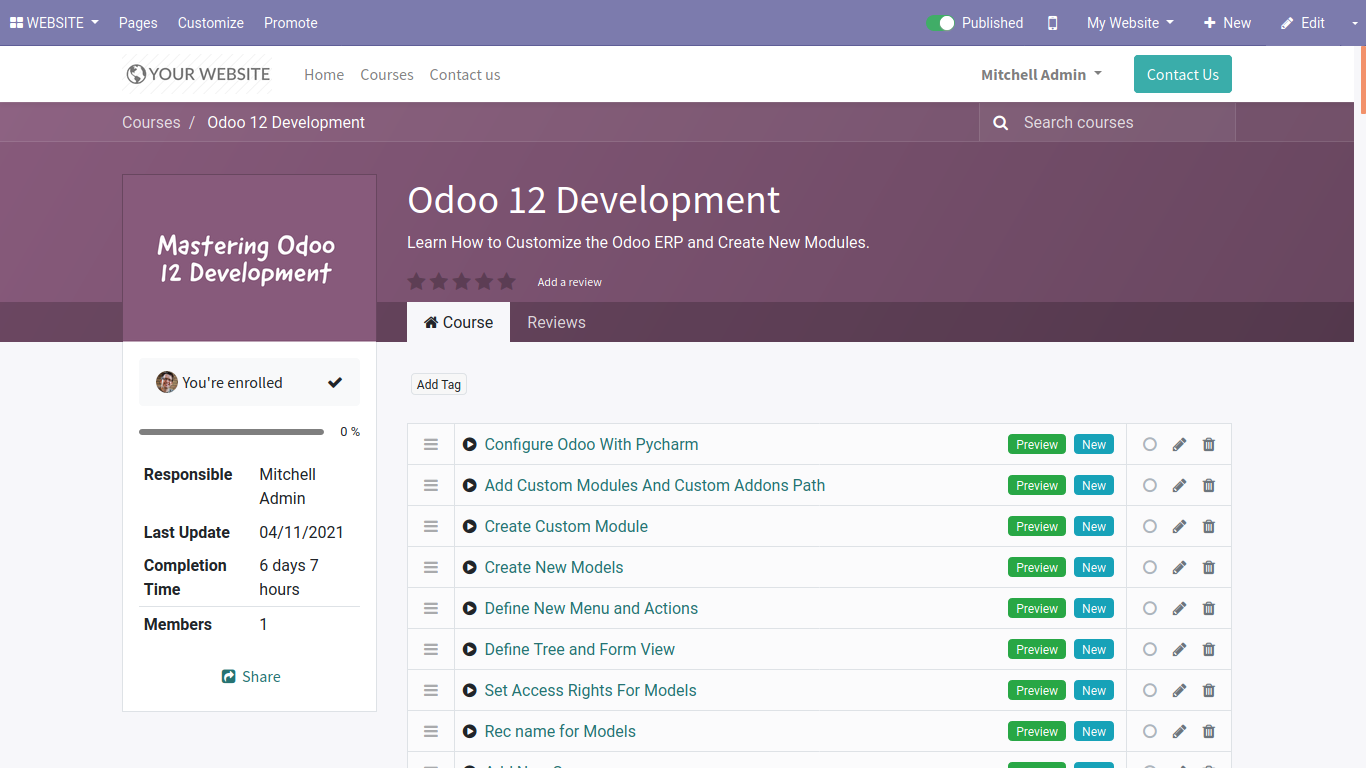Click pencil edit icon for Configure Odoo With Pycharm
The image size is (1366, 768).
click(1179, 445)
